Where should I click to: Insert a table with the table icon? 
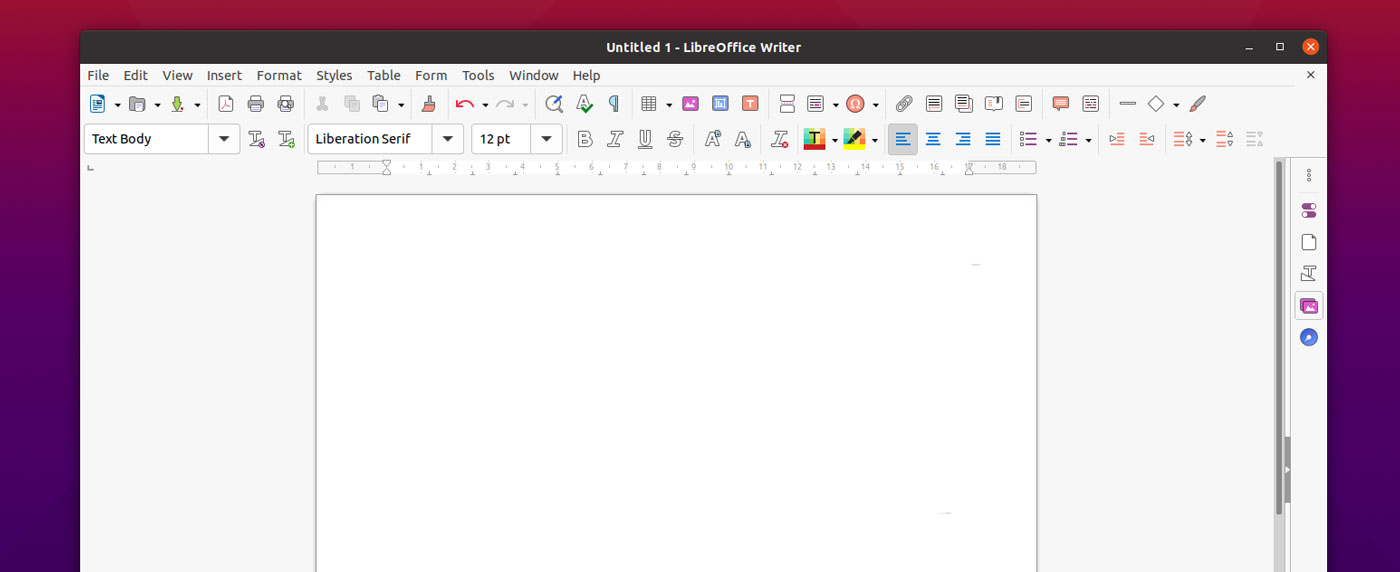tap(649, 103)
